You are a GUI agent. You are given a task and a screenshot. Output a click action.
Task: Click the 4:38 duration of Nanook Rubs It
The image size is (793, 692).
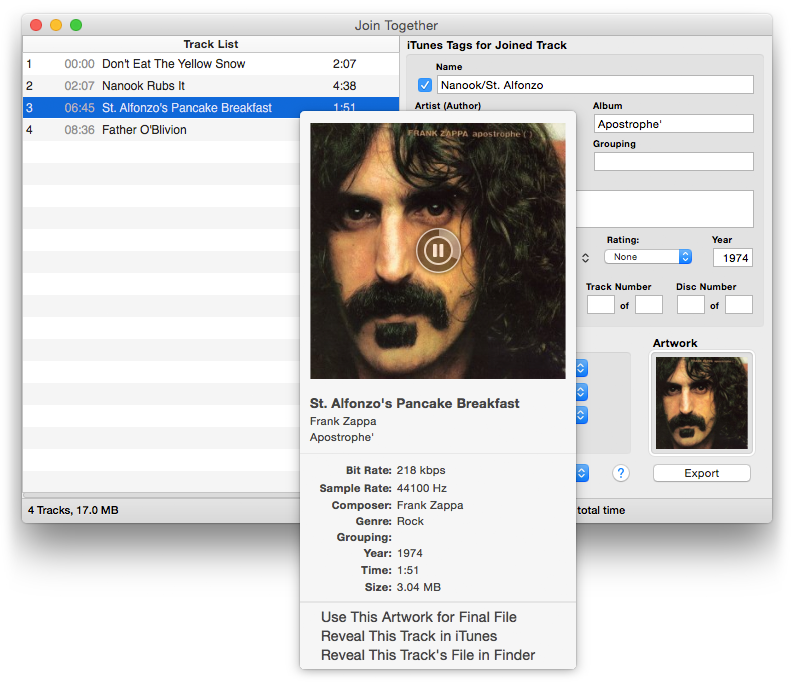point(344,86)
